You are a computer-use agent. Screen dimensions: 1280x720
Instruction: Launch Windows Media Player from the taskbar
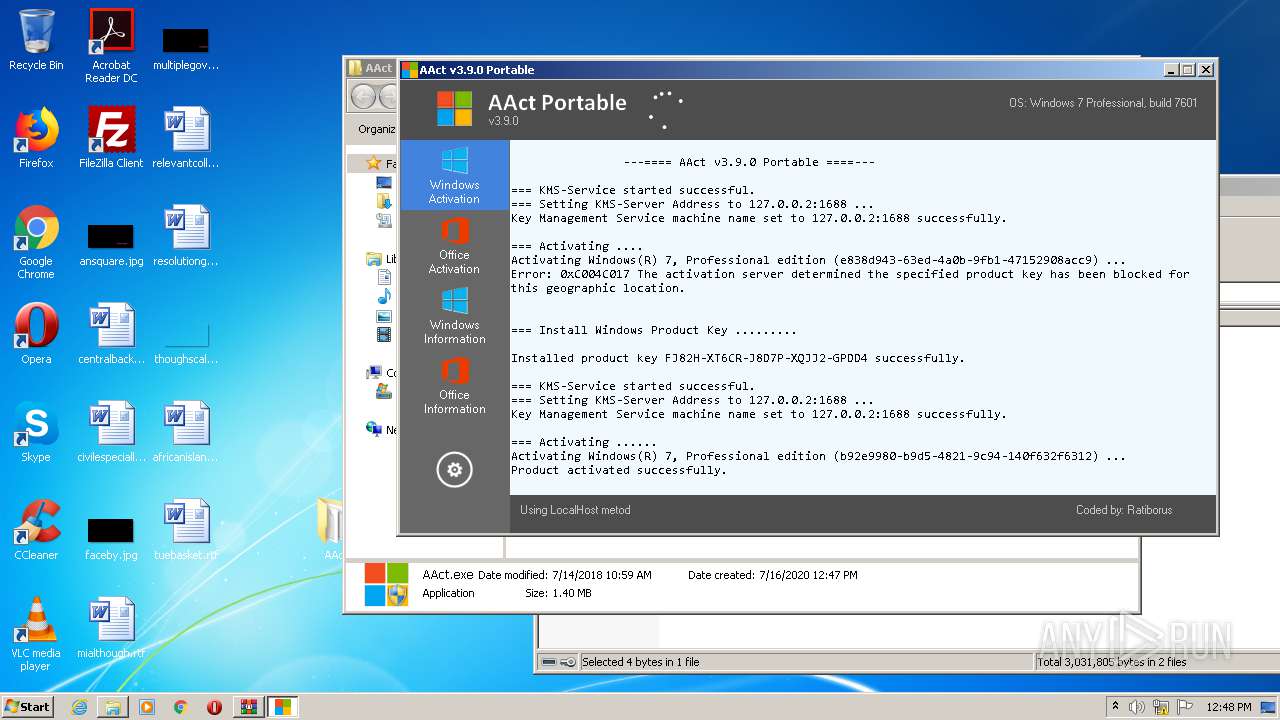pyautogui.click(x=147, y=707)
